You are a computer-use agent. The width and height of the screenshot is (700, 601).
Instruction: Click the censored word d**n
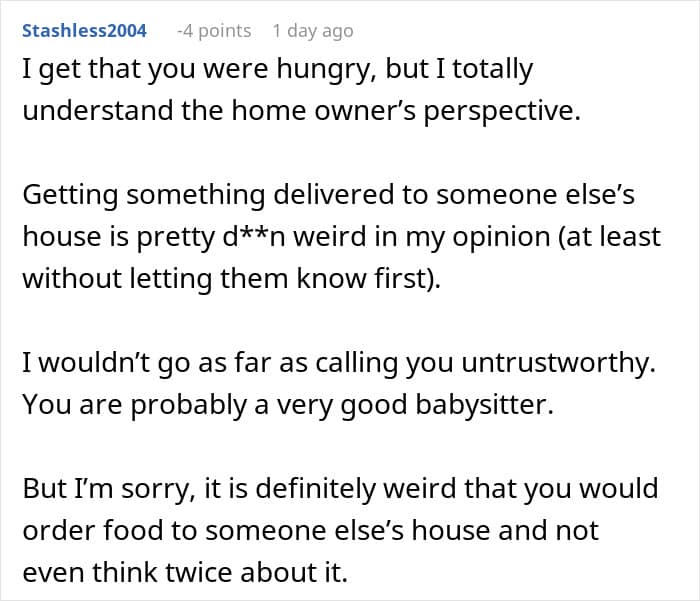pyautogui.click(x=254, y=237)
